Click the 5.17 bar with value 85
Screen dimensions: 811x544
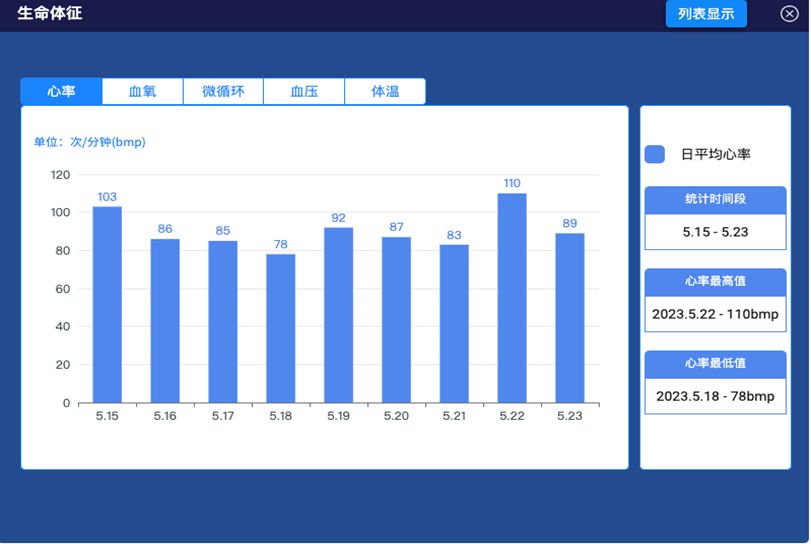[223, 322]
